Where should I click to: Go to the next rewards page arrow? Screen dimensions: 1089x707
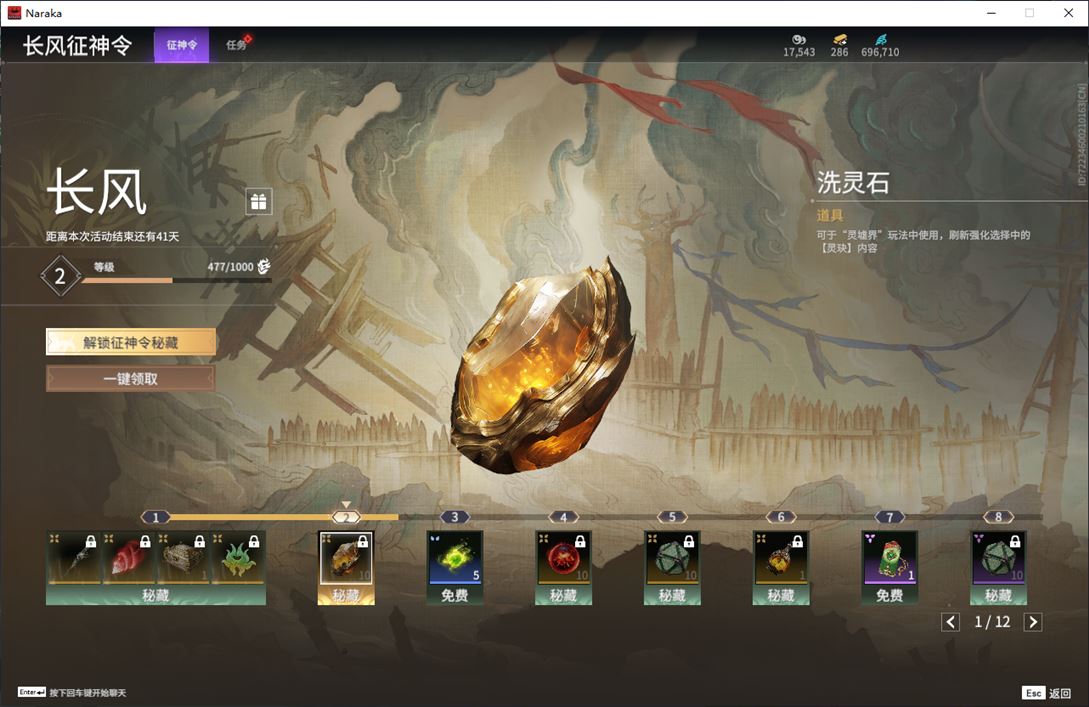click(1033, 622)
